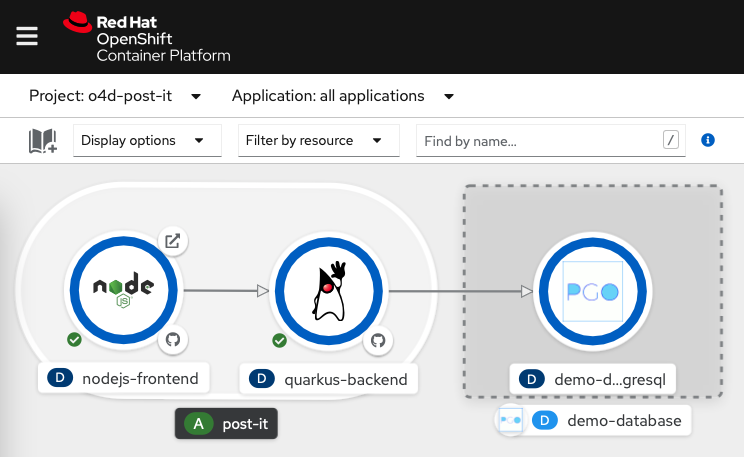Select the demo-d...gresql label
744x457 pixels.
pos(593,379)
